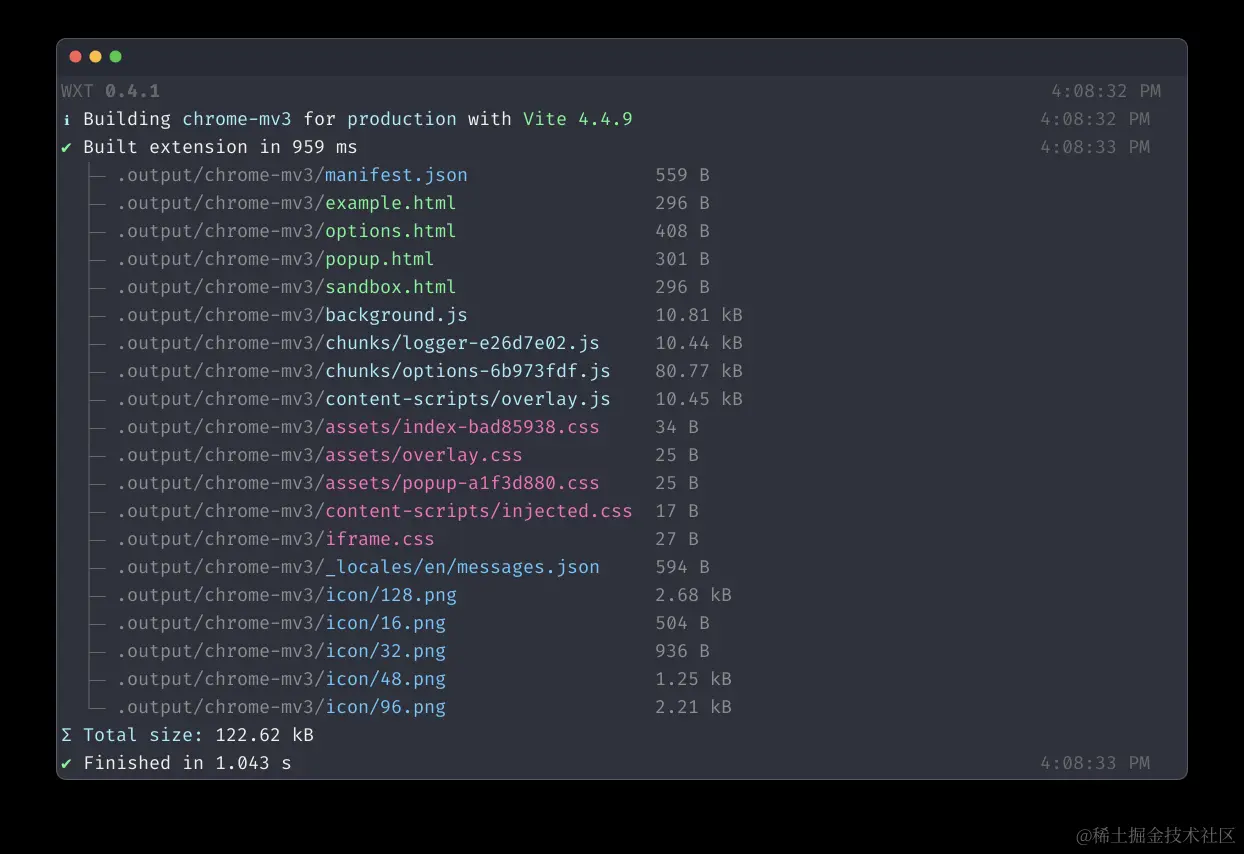Select assets/popup-a1f3d880.css file name
The width and height of the screenshot is (1244, 854).
click(x=462, y=483)
